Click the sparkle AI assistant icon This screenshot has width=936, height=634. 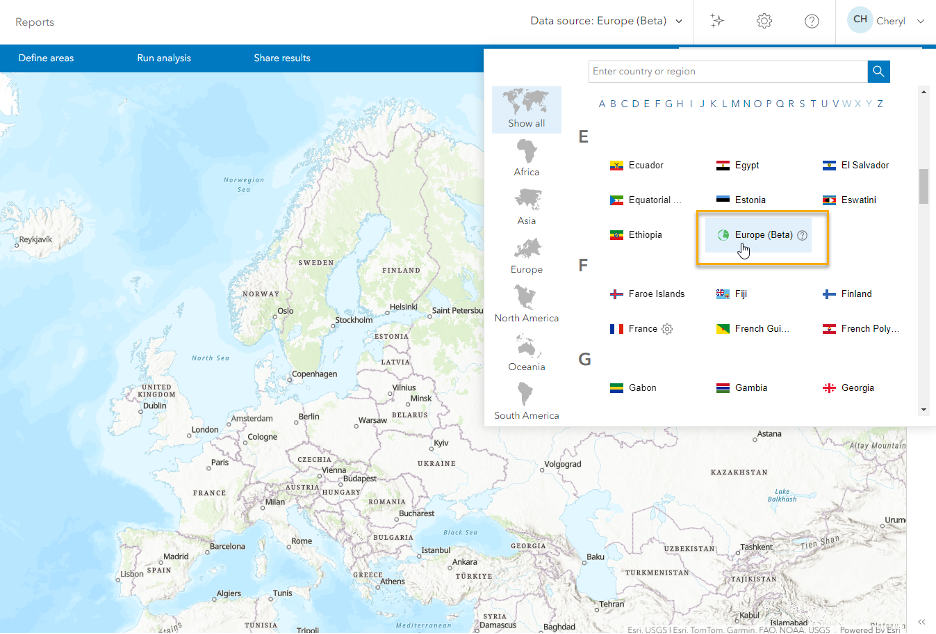pos(717,21)
